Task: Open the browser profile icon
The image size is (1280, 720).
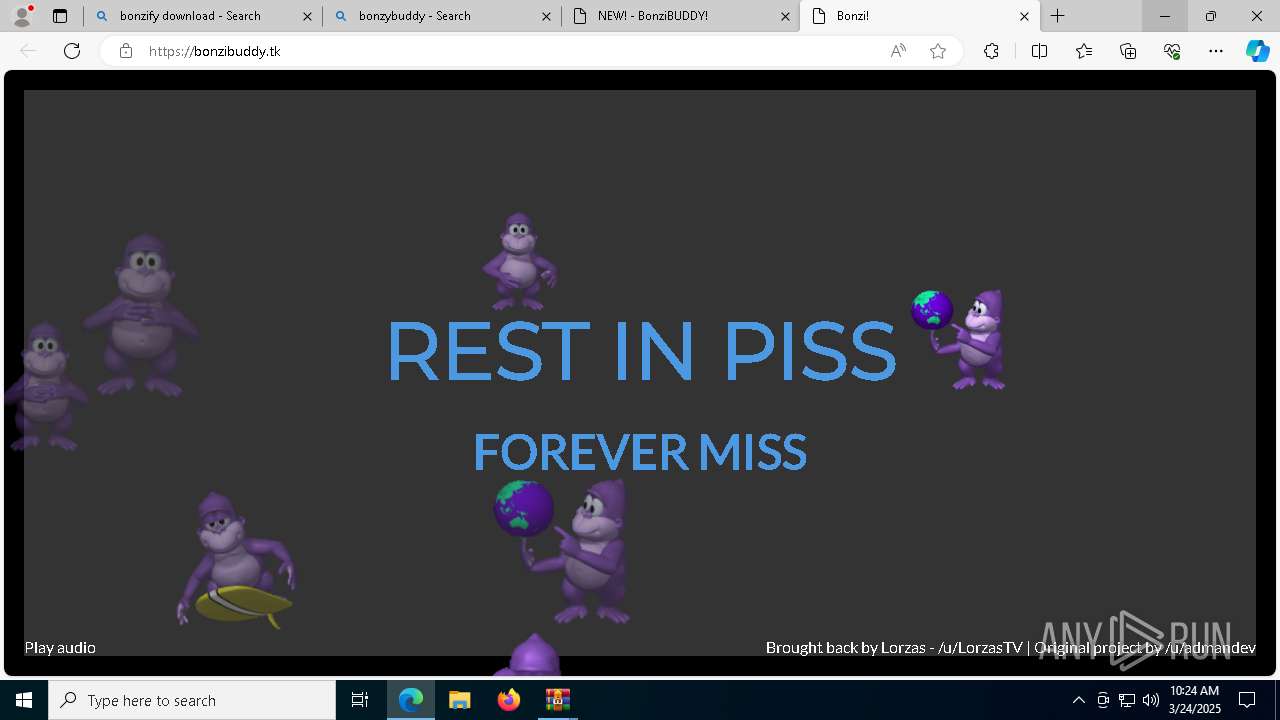Action: [22, 16]
